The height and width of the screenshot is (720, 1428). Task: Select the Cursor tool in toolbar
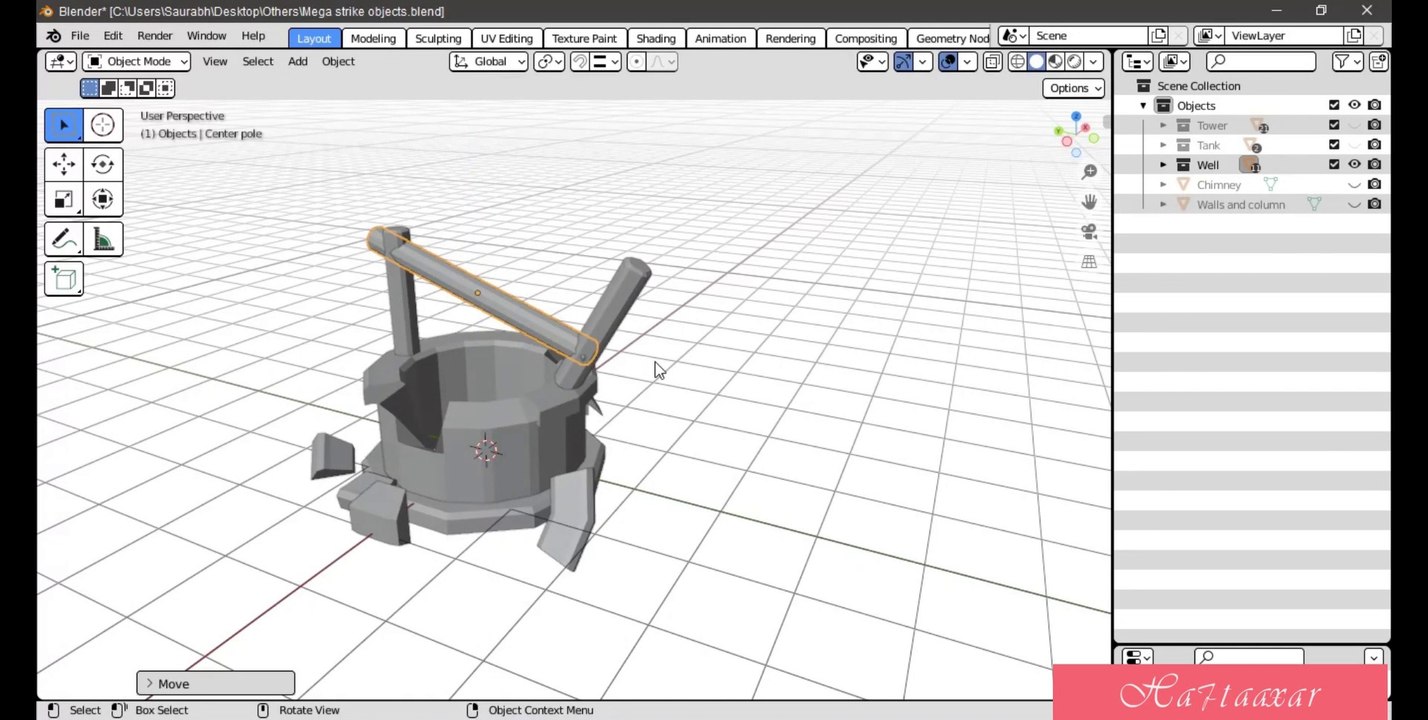click(102, 125)
